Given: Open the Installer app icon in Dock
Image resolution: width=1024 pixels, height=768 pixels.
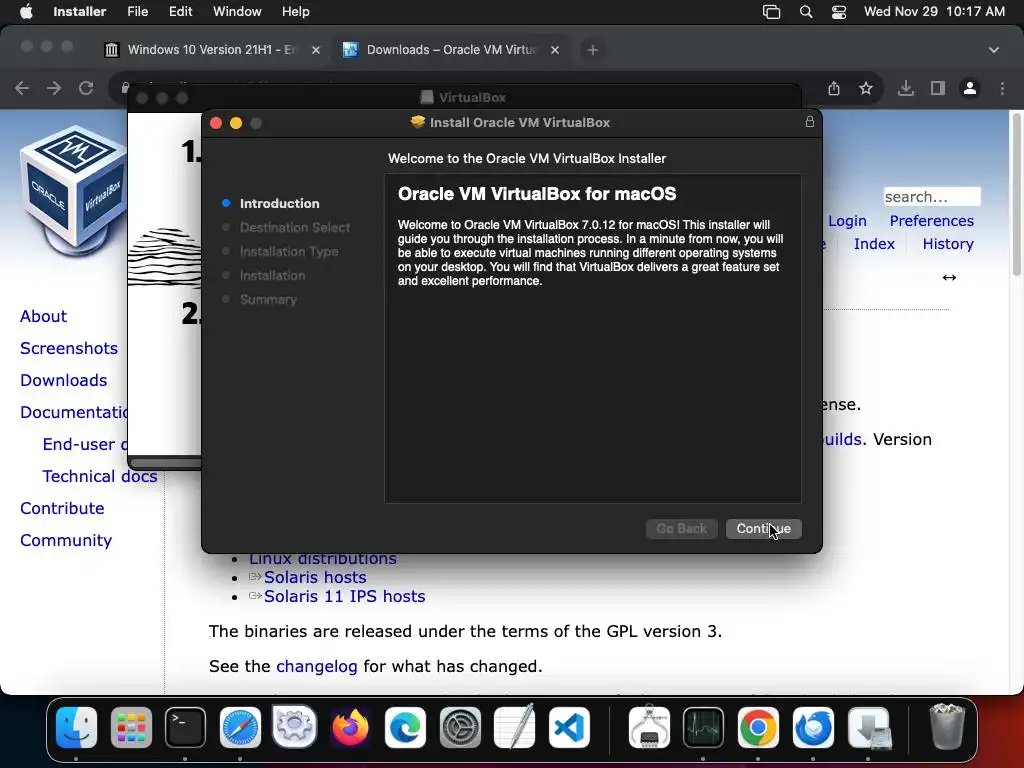Looking at the screenshot, I should [869, 727].
